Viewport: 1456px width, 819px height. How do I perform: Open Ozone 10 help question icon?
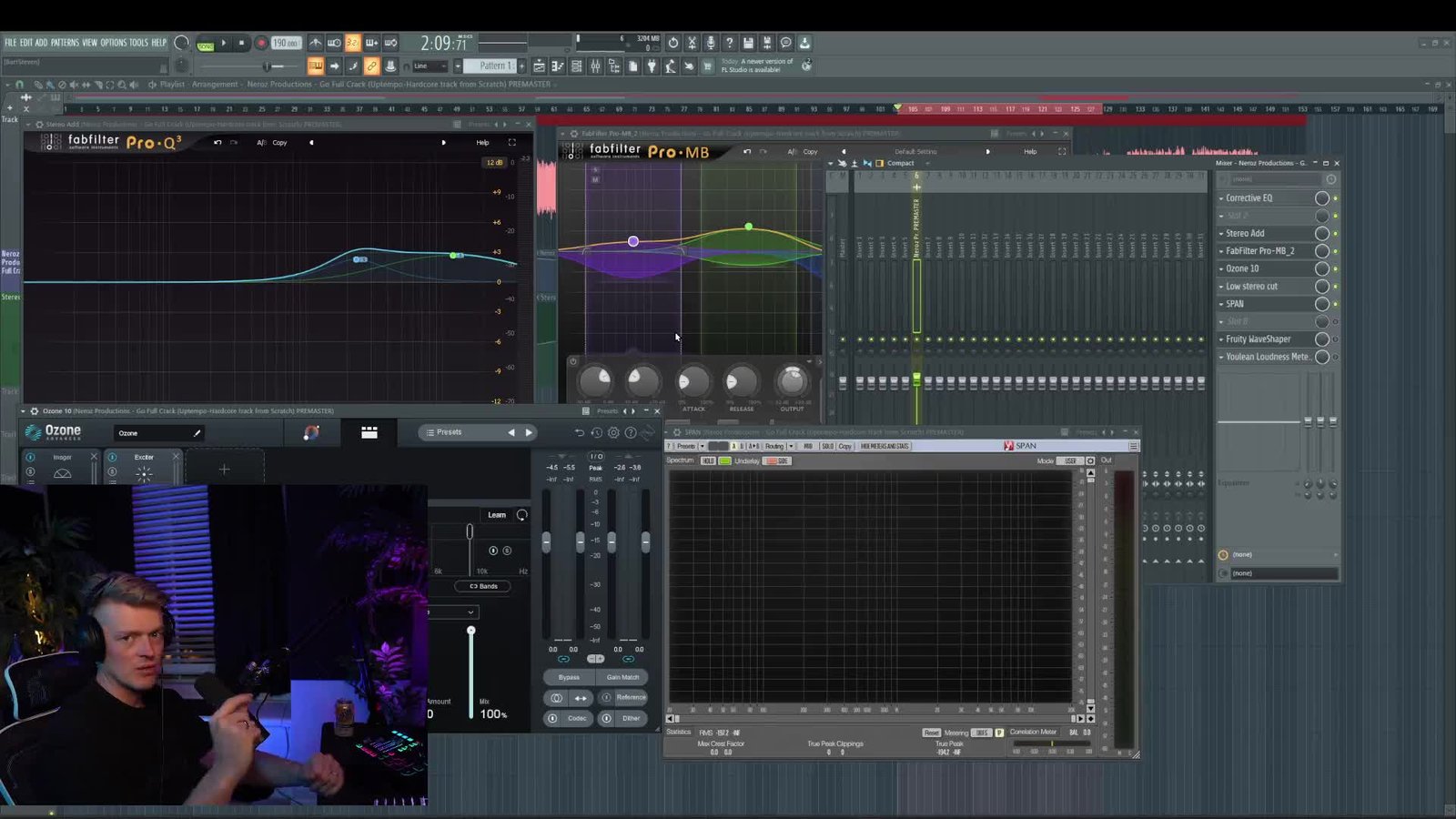coord(631,433)
